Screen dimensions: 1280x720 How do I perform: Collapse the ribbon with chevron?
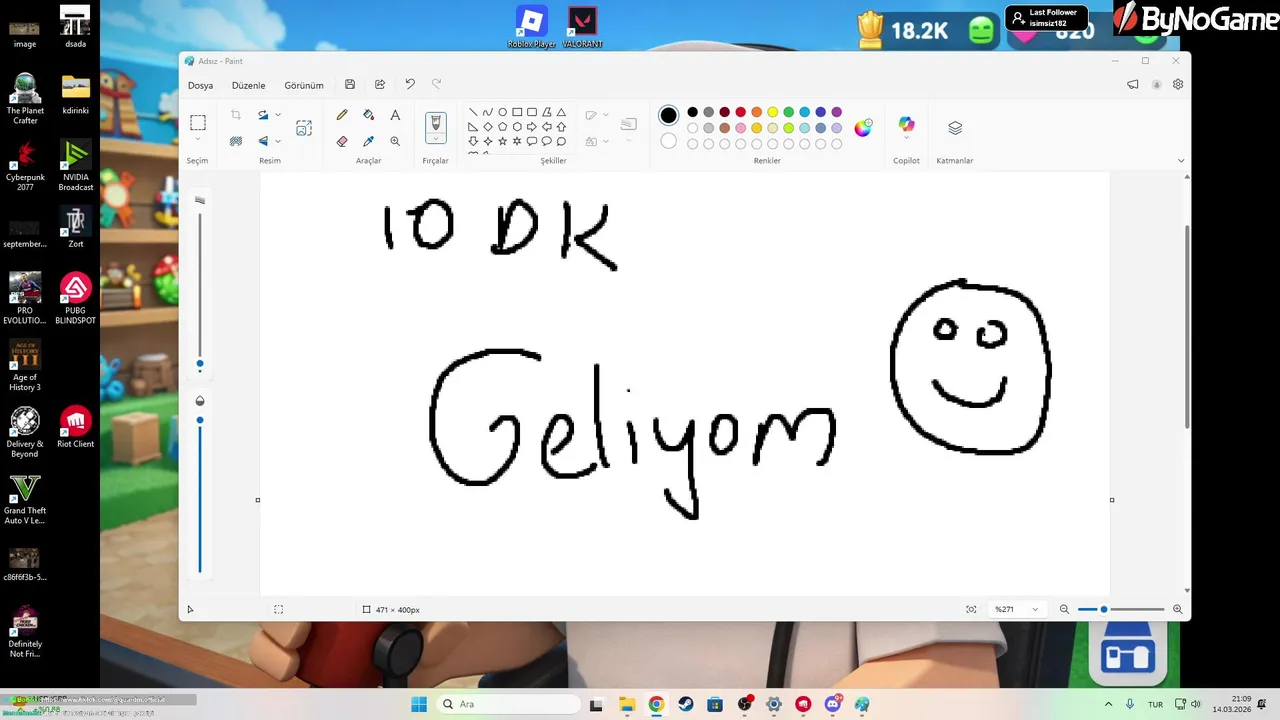(x=1181, y=161)
